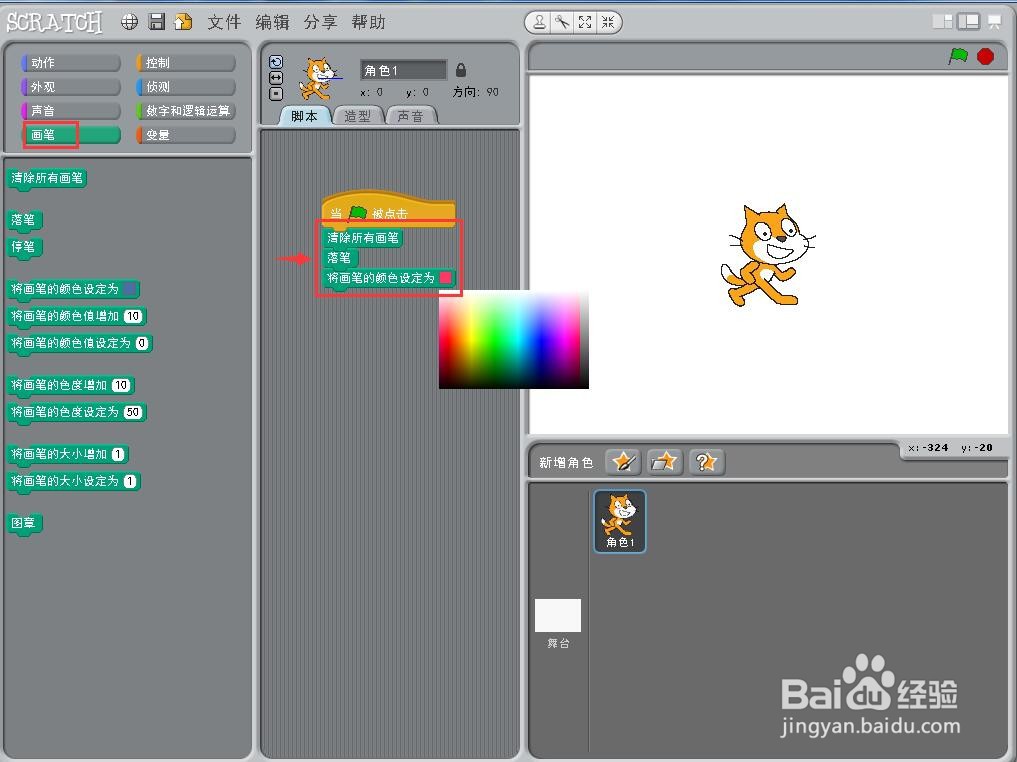Viewport: 1017px width, 762px height.
Task: Select the 画笔 block category
Action: (x=49, y=134)
